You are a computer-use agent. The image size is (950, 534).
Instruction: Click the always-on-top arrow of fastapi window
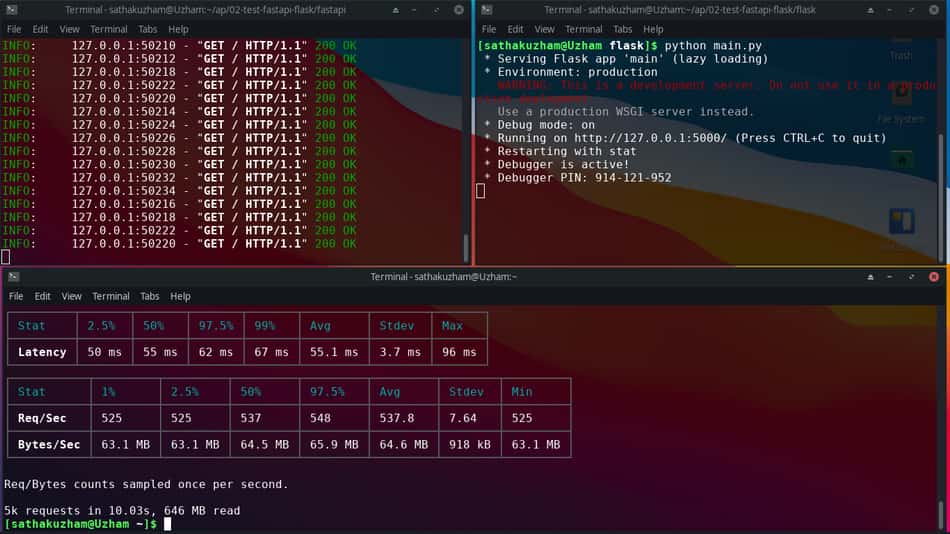point(396,10)
